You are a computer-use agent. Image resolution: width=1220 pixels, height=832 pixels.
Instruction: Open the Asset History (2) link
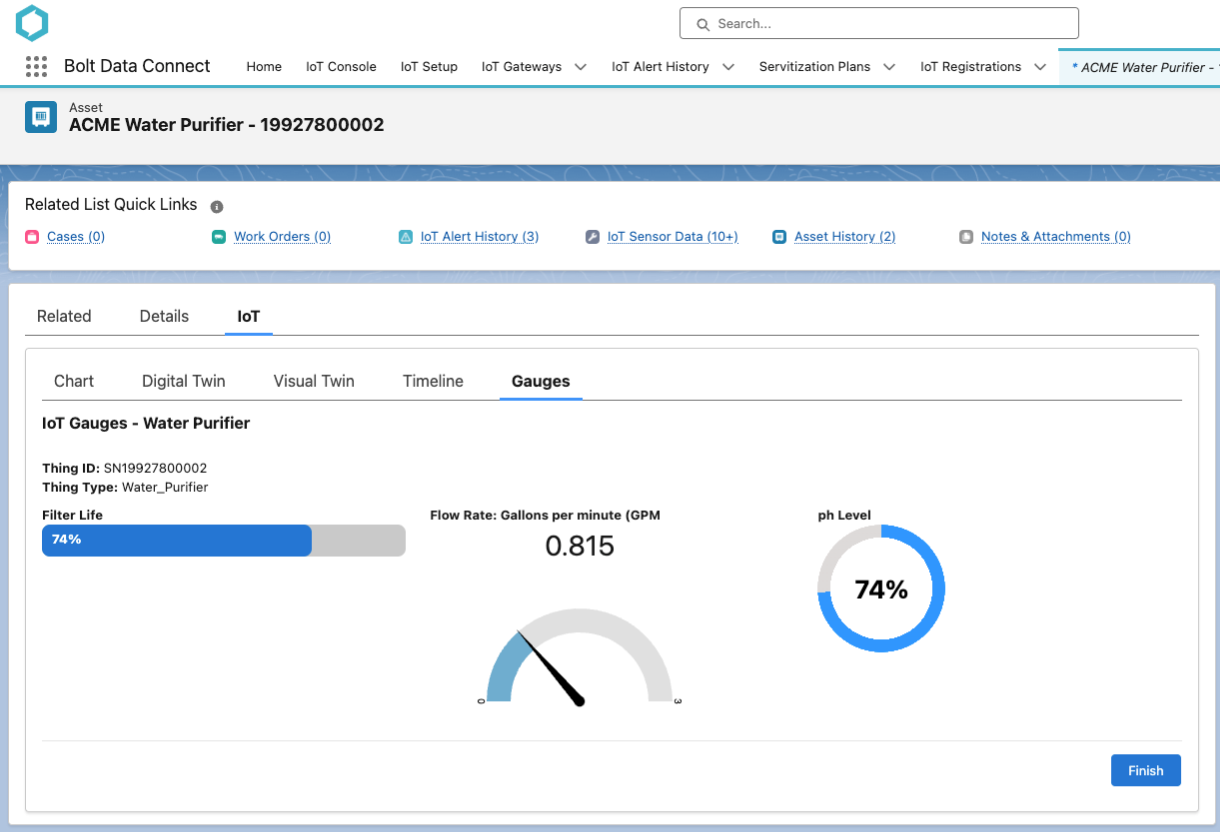click(x=845, y=237)
